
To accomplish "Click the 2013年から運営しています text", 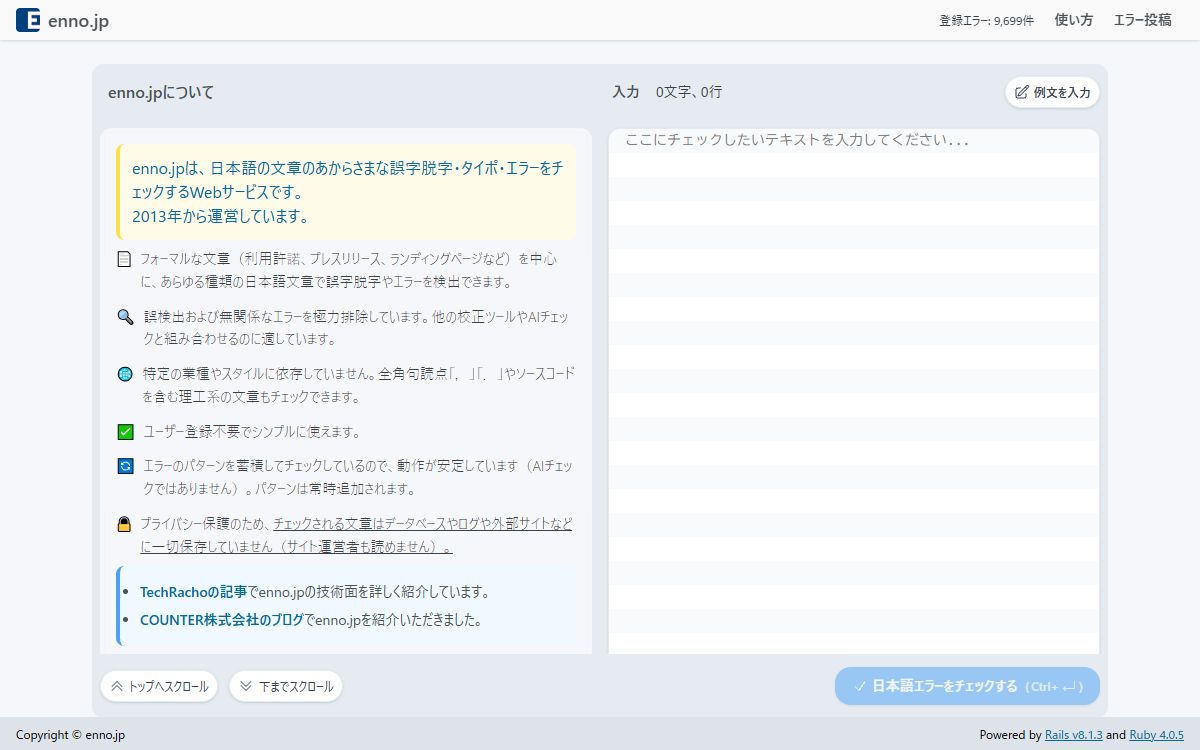I will click(x=220, y=216).
